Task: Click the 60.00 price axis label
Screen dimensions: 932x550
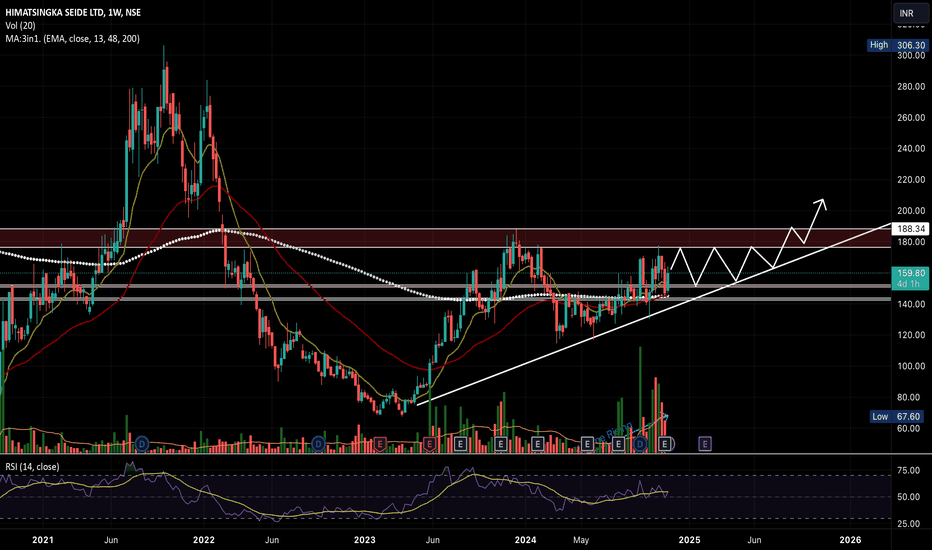Action: (911, 428)
